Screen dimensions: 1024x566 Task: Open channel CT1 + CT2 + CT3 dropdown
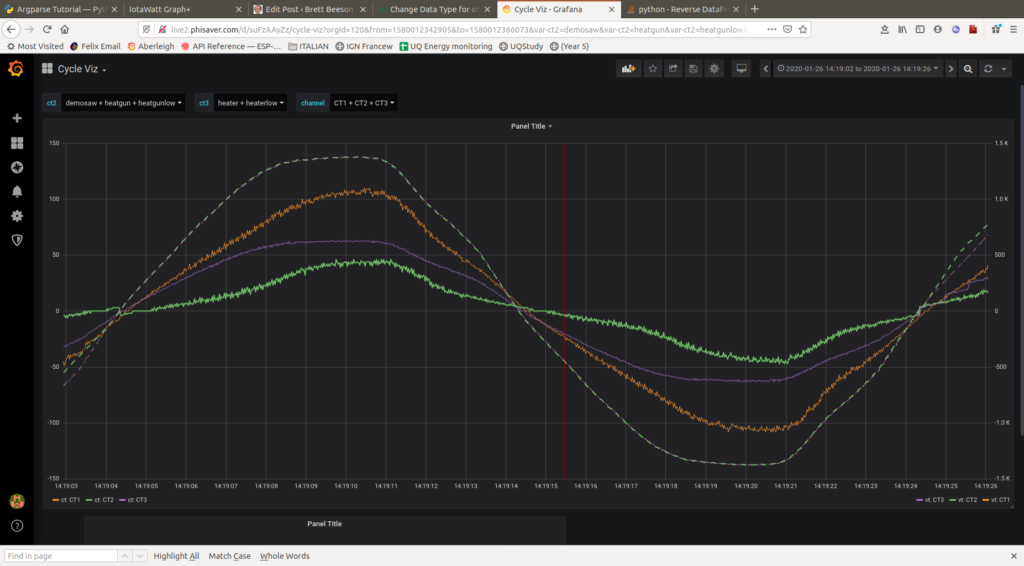[364, 103]
